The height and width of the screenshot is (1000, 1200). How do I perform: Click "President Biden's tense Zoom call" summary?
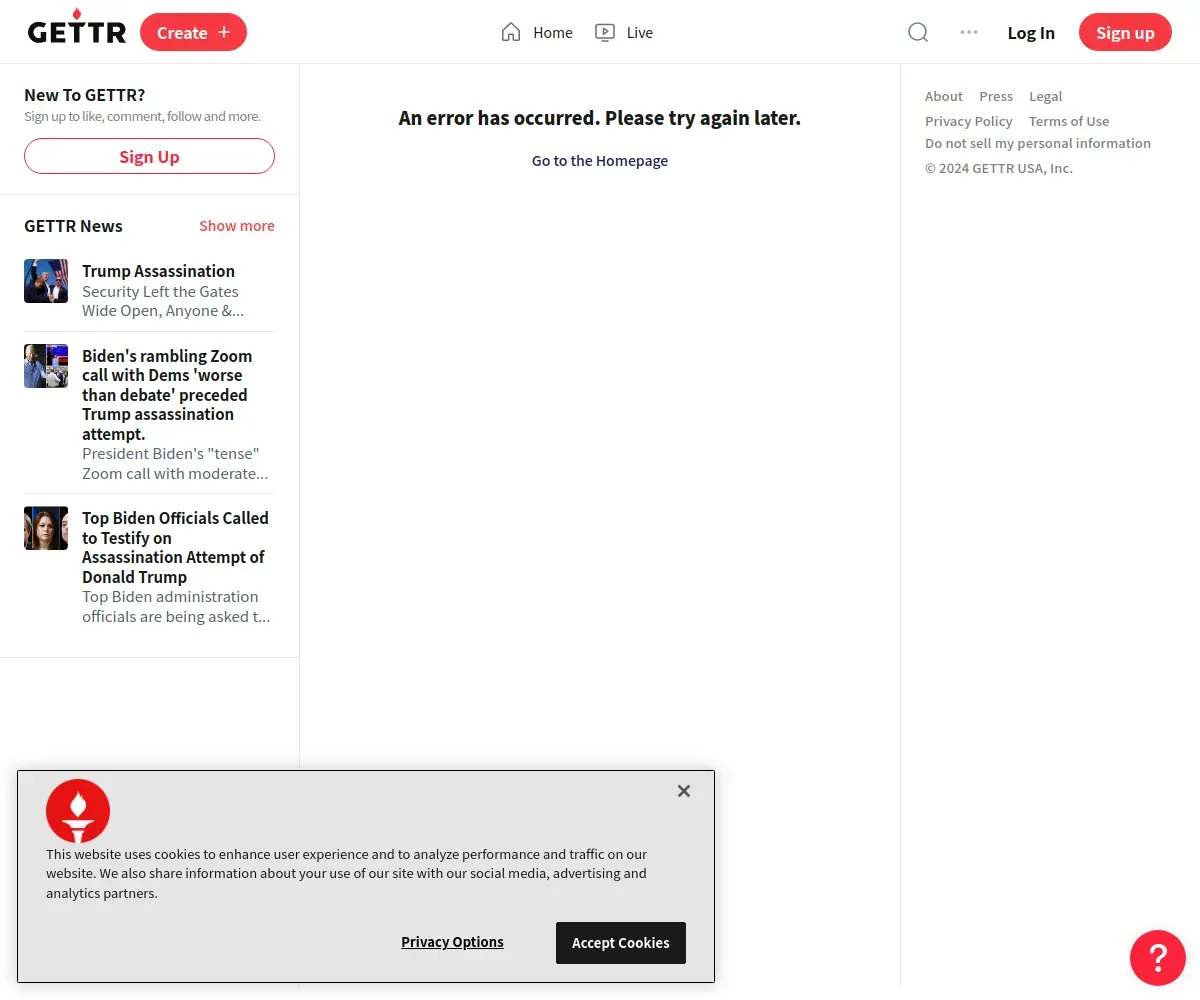click(175, 464)
